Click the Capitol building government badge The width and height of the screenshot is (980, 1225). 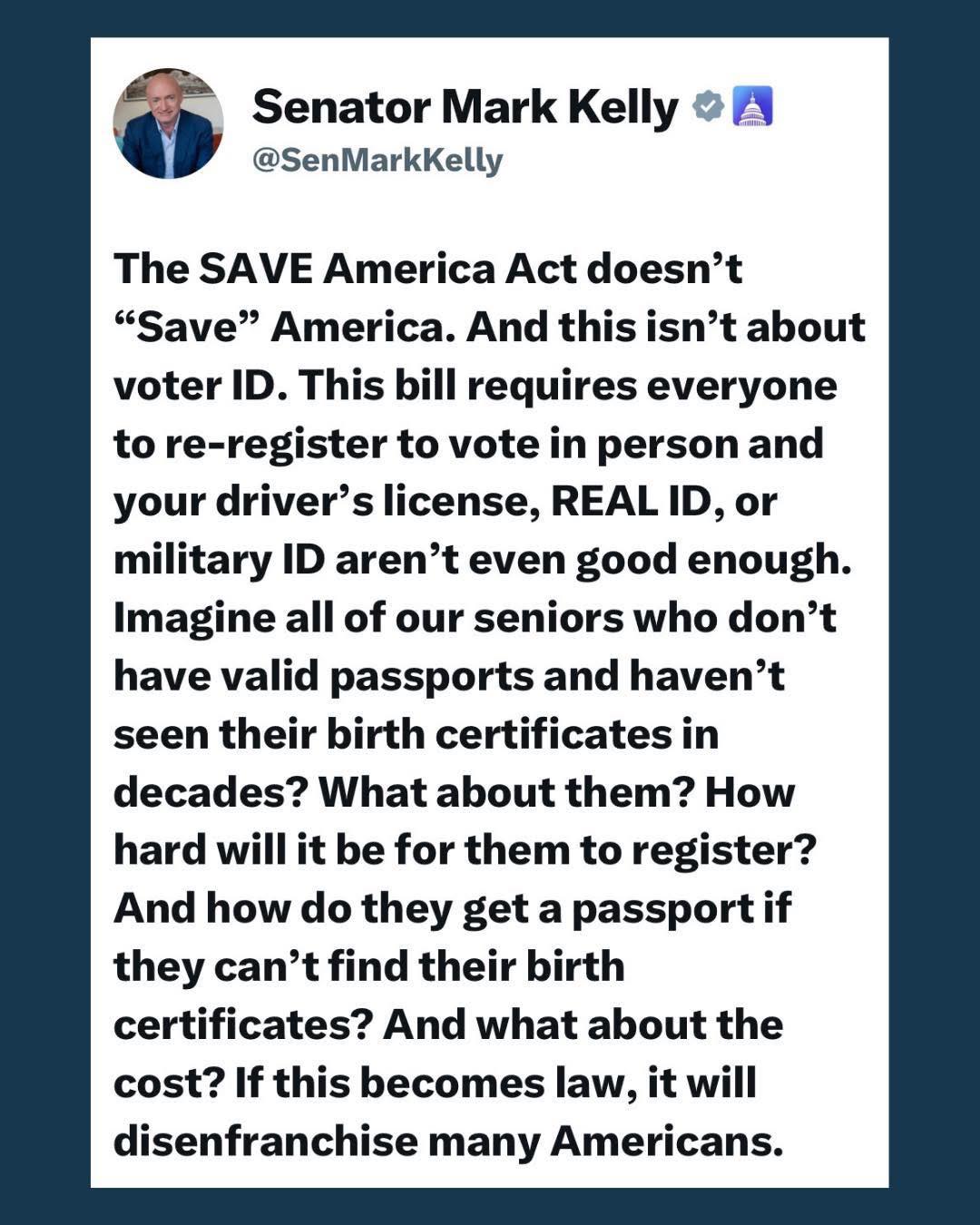[x=751, y=106]
